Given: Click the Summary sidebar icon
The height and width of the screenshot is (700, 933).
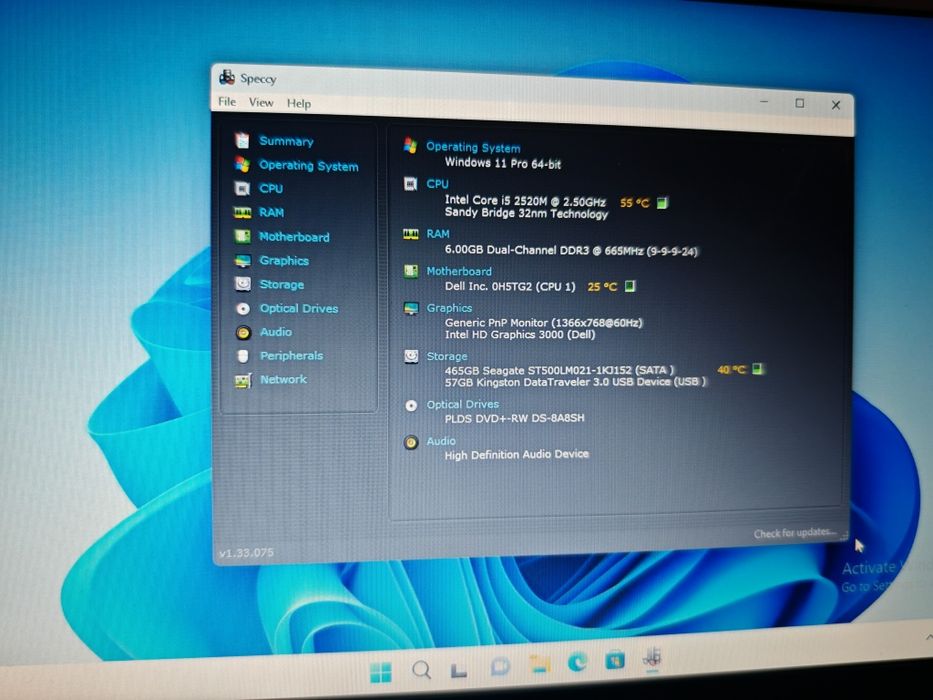Looking at the screenshot, I should tap(242, 140).
